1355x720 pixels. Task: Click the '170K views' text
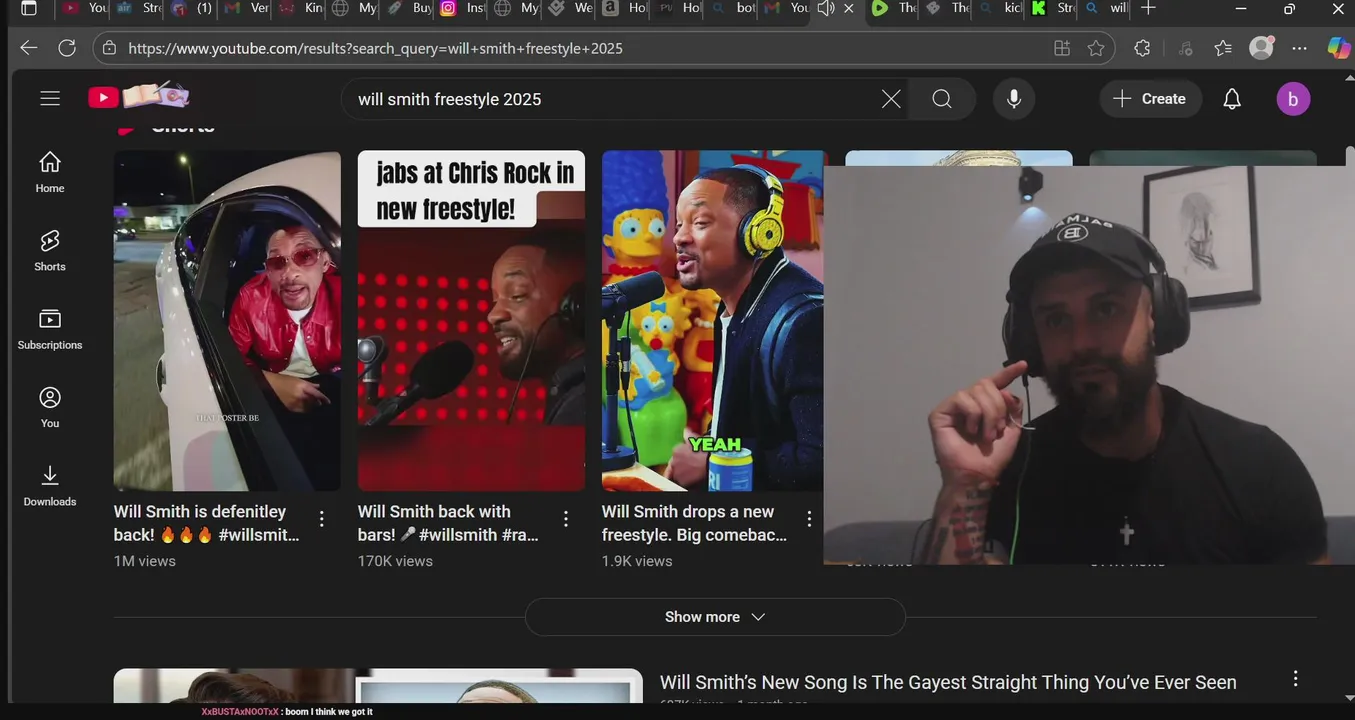(x=395, y=561)
